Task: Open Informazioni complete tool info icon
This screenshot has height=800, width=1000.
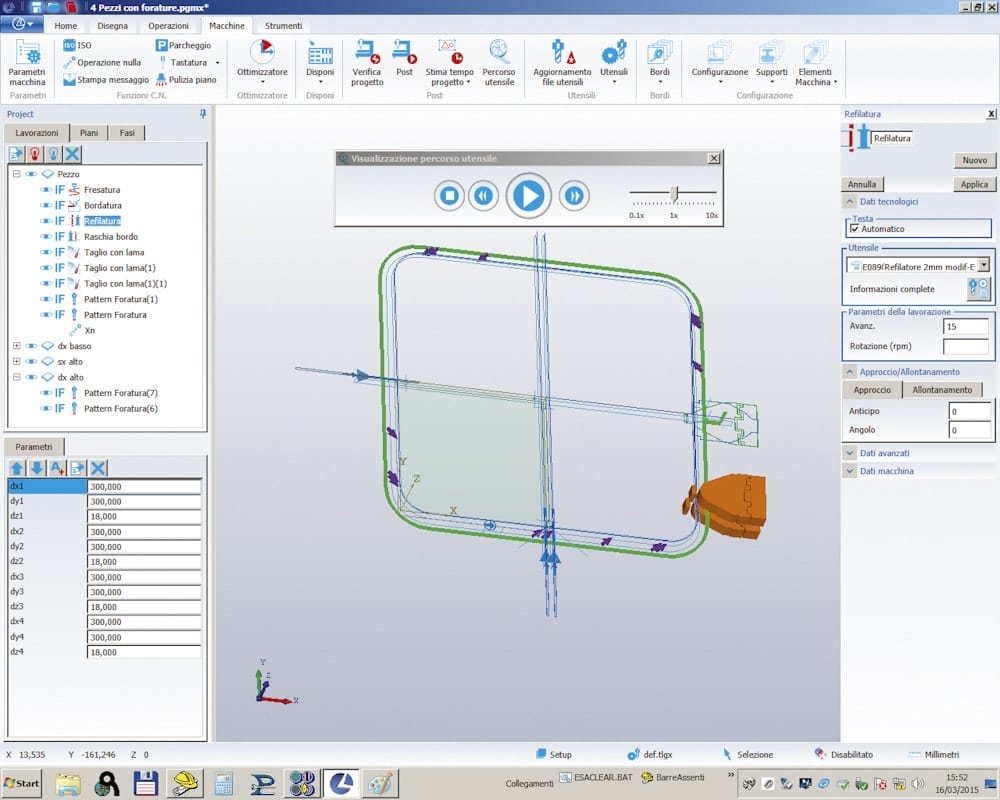Action: tap(978, 289)
